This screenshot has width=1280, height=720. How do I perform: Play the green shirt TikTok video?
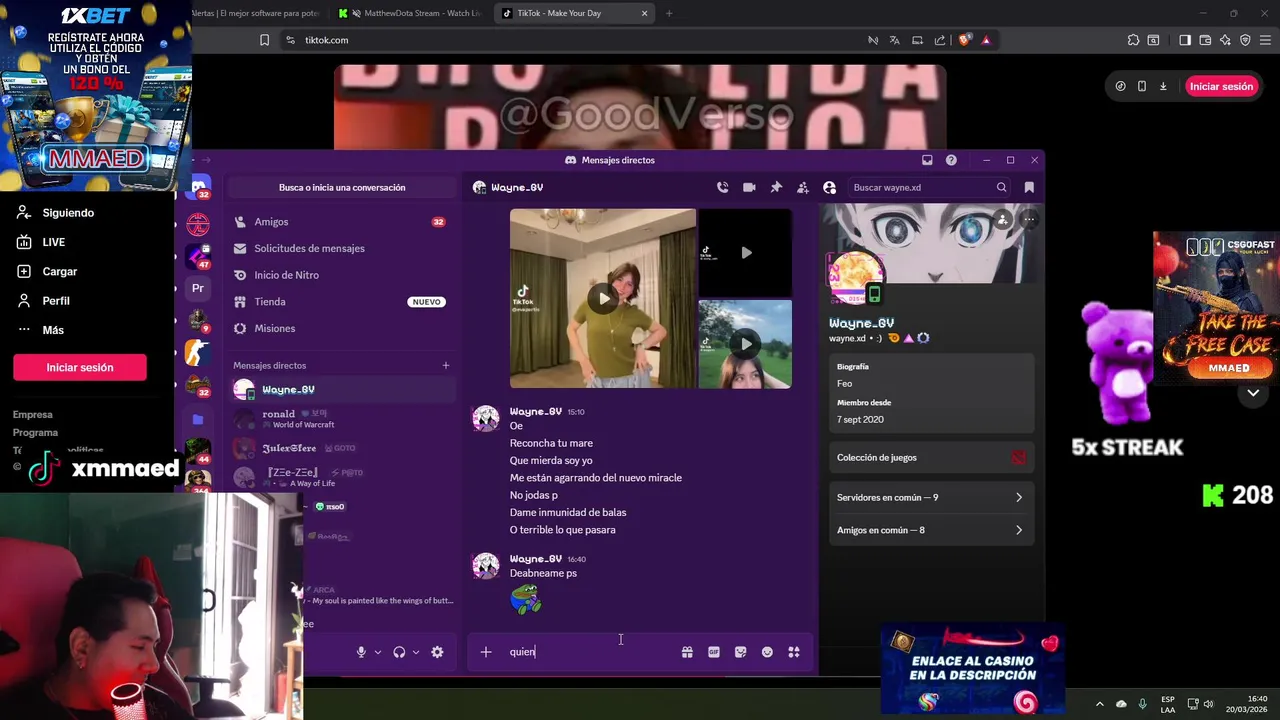pos(603,298)
